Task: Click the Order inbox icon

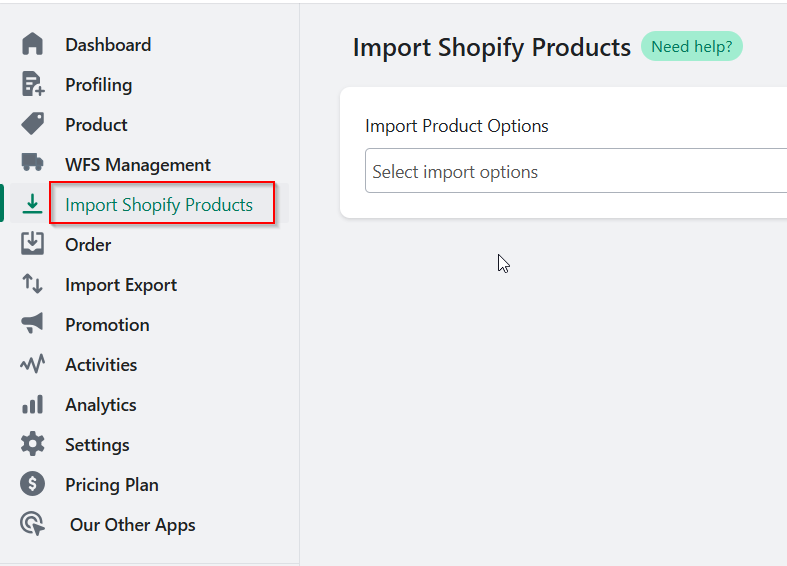Action: (33, 243)
